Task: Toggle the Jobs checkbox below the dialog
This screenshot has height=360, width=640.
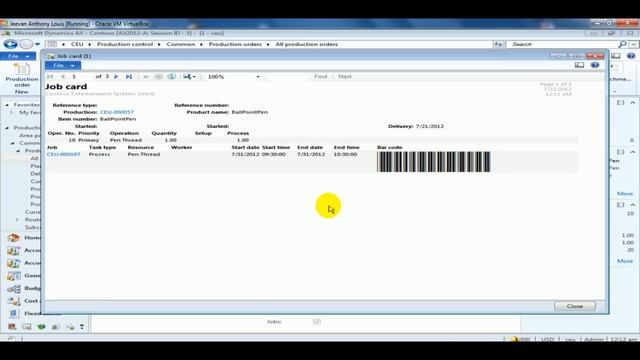Action: tap(317, 322)
